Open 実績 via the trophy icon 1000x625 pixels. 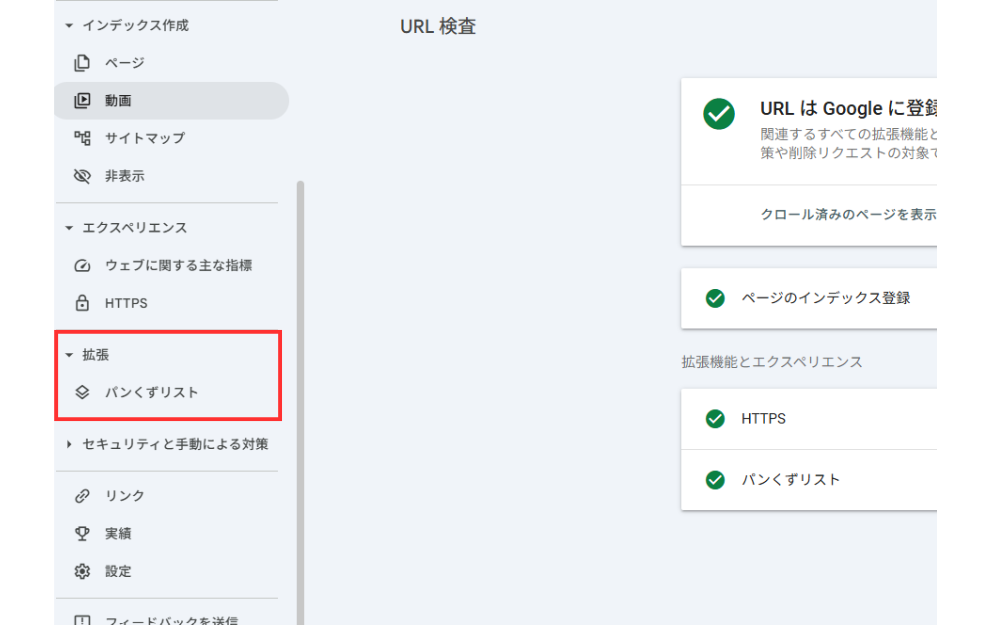point(83,533)
